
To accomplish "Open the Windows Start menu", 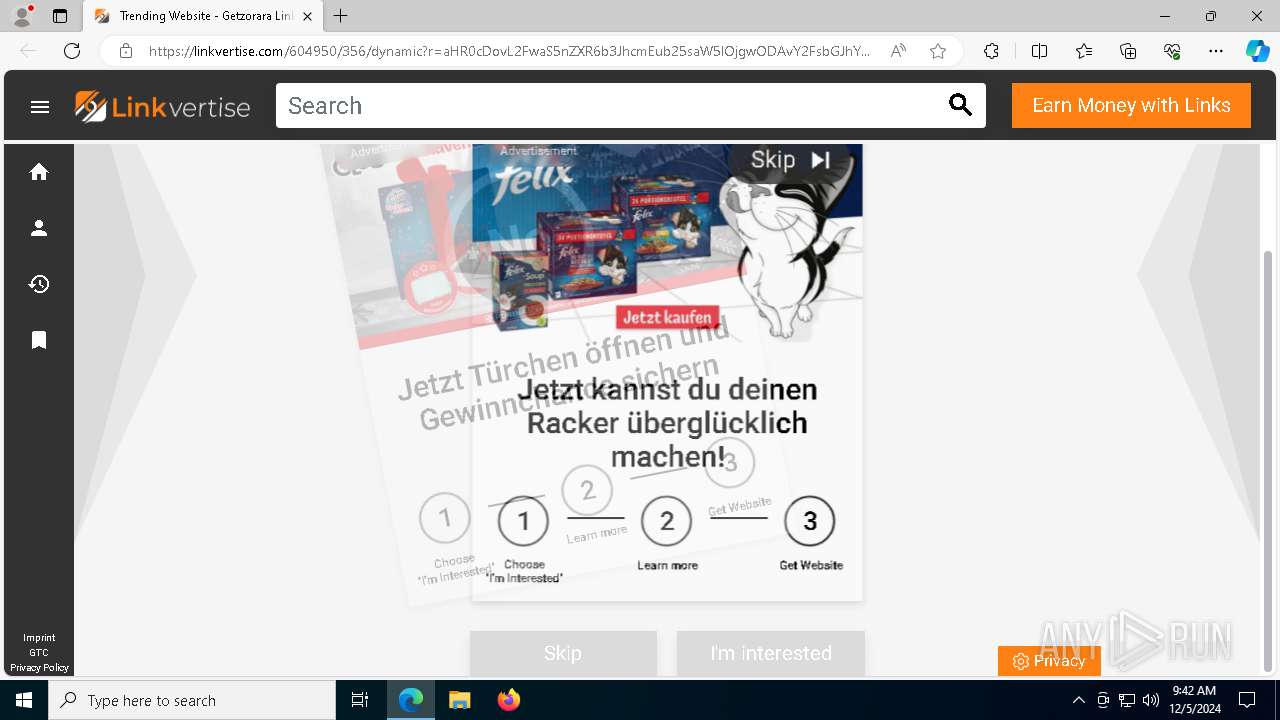I will click(x=24, y=700).
